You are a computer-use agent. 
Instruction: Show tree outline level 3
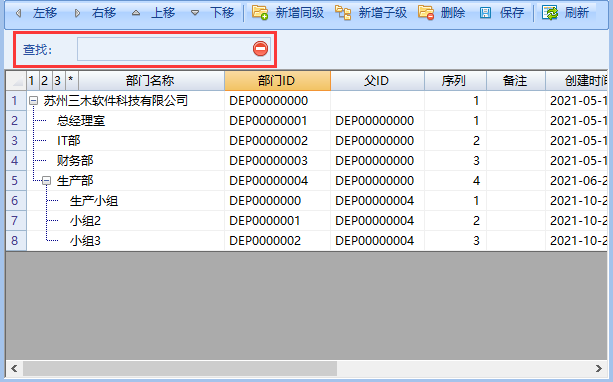coord(58,81)
